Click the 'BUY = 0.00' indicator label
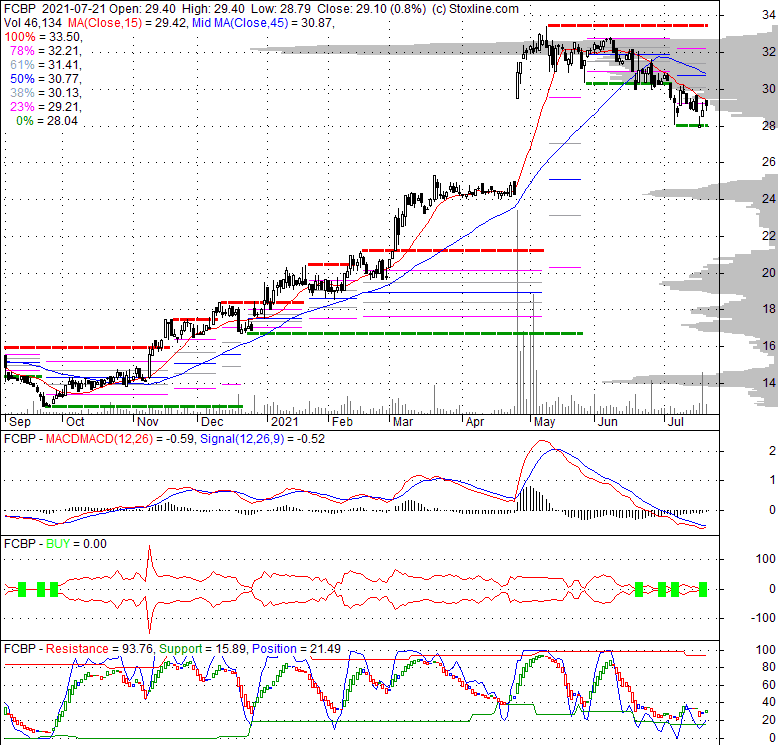This screenshot has width=780, height=745. pos(76,544)
